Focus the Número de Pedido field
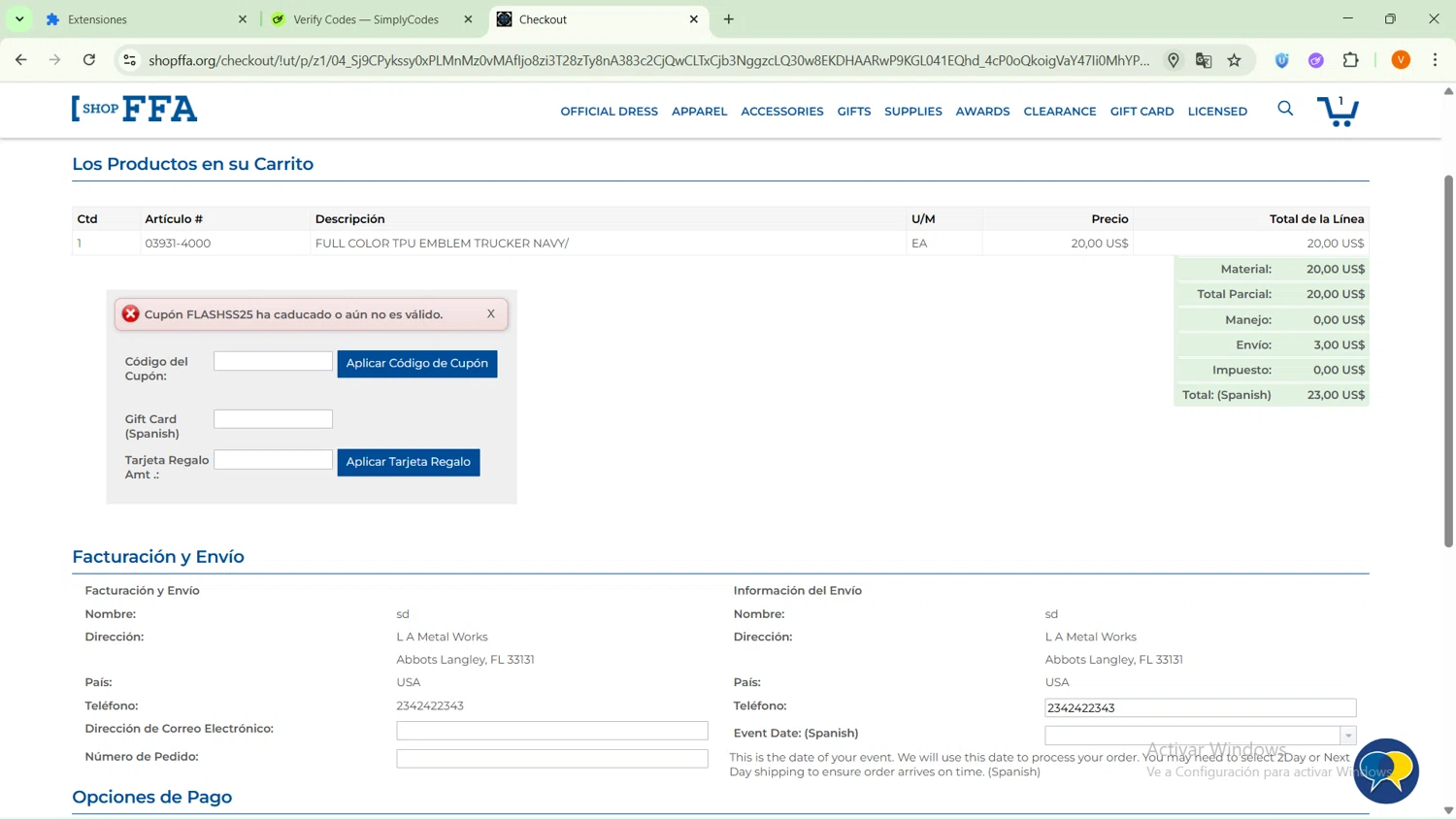 coord(551,759)
